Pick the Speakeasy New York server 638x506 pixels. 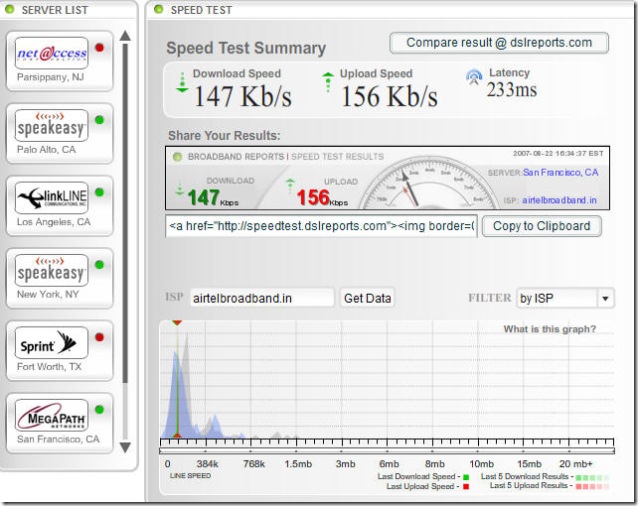pyautogui.click(x=52, y=270)
